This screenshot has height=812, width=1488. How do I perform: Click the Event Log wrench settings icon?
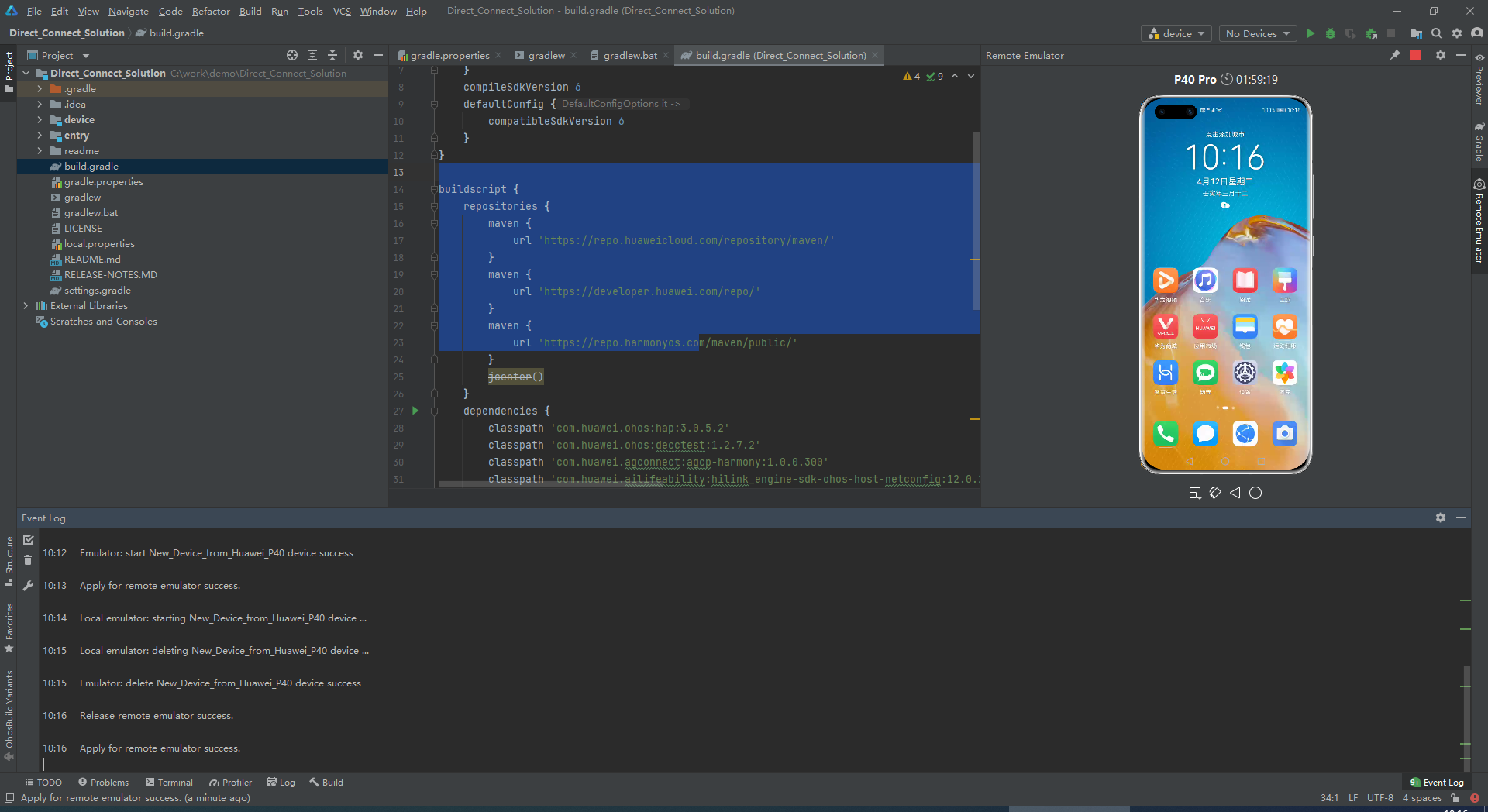coord(29,586)
